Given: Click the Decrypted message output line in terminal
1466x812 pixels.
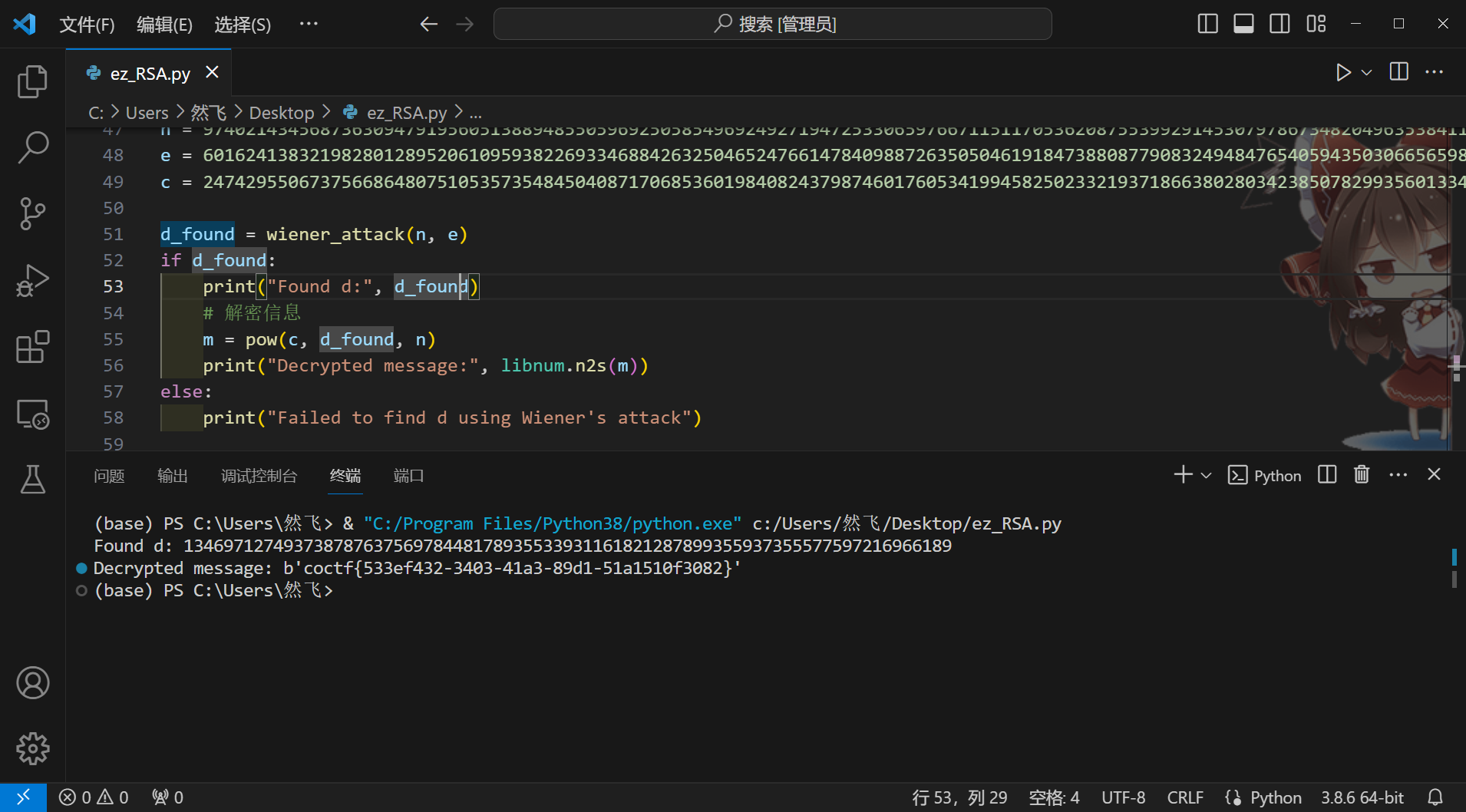Looking at the screenshot, I should [417, 568].
